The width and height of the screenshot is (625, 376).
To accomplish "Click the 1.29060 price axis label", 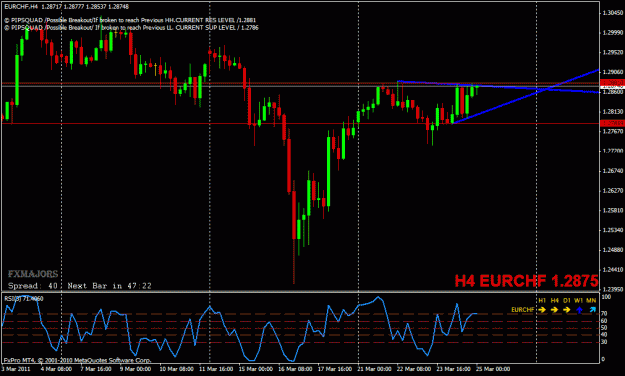I will (613, 72).
